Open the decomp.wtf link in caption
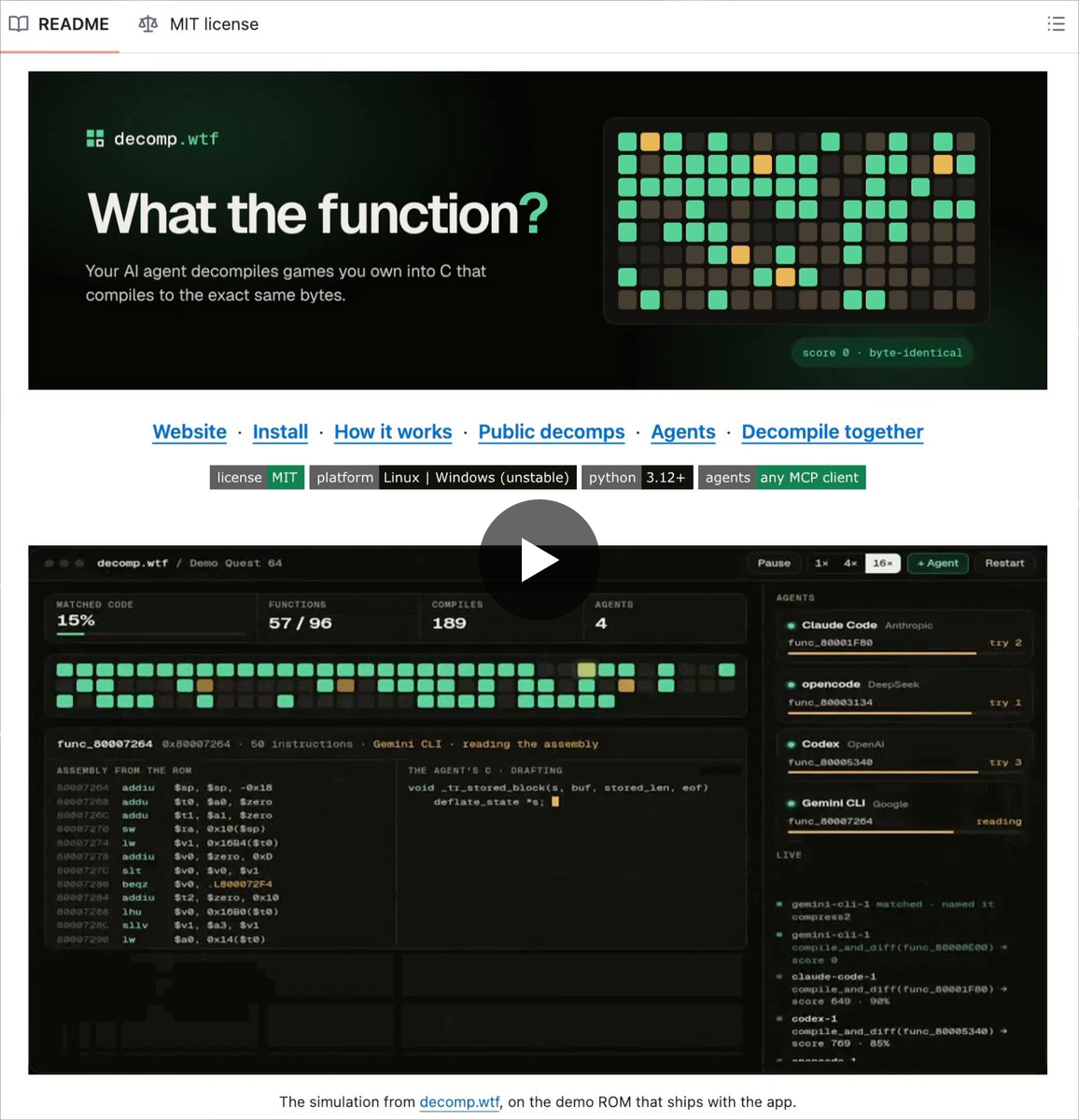 point(460,1102)
